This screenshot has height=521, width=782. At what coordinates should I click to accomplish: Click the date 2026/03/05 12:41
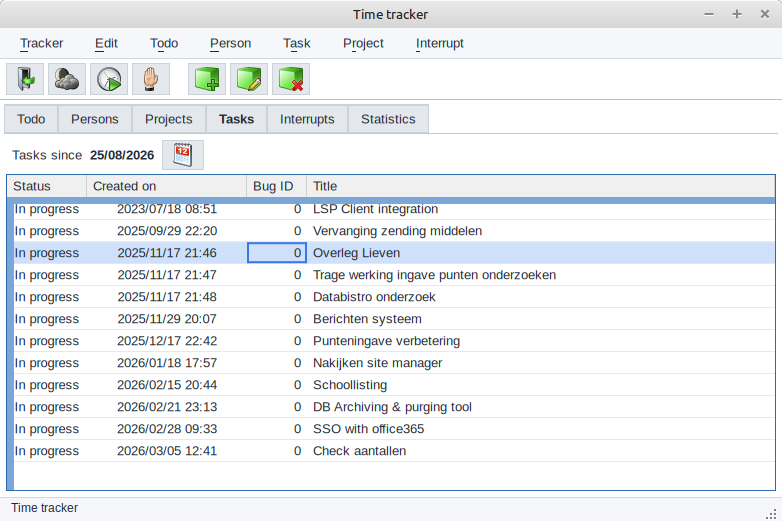pyautogui.click(x=167, y=451)
